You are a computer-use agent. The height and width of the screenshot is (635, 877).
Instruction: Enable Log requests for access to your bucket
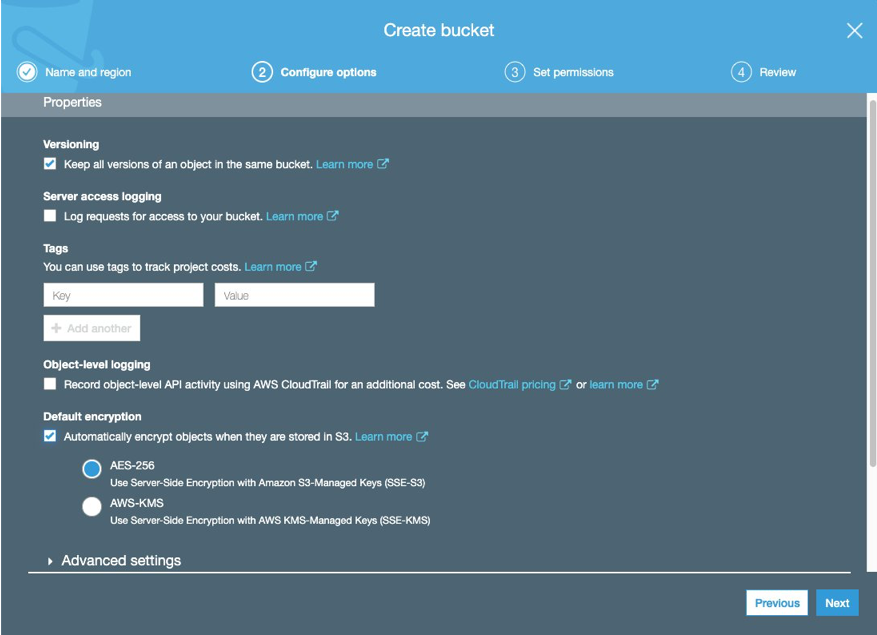pyautogui.click(x=50, y=216)
